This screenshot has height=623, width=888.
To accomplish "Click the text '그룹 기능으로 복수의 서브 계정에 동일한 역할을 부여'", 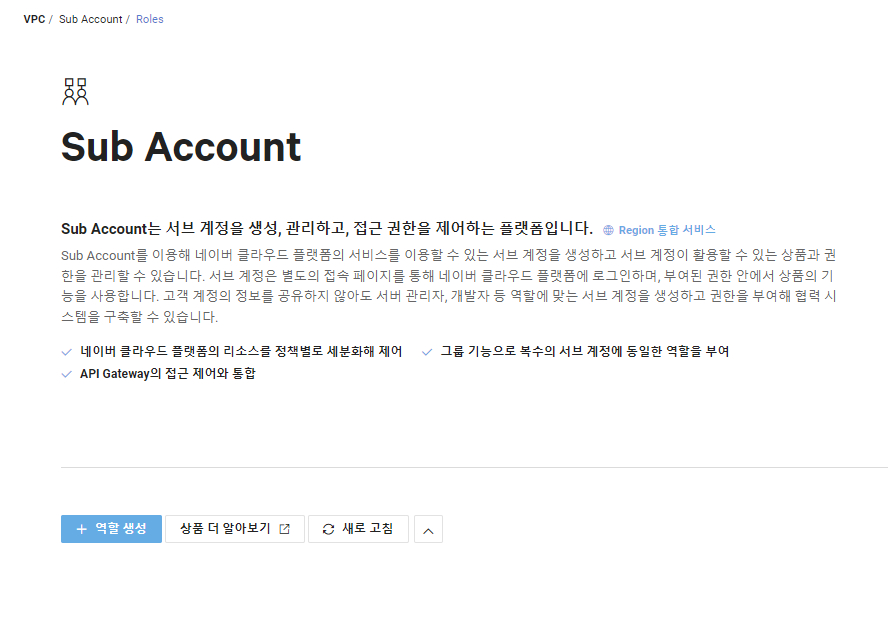I will 585,352.
